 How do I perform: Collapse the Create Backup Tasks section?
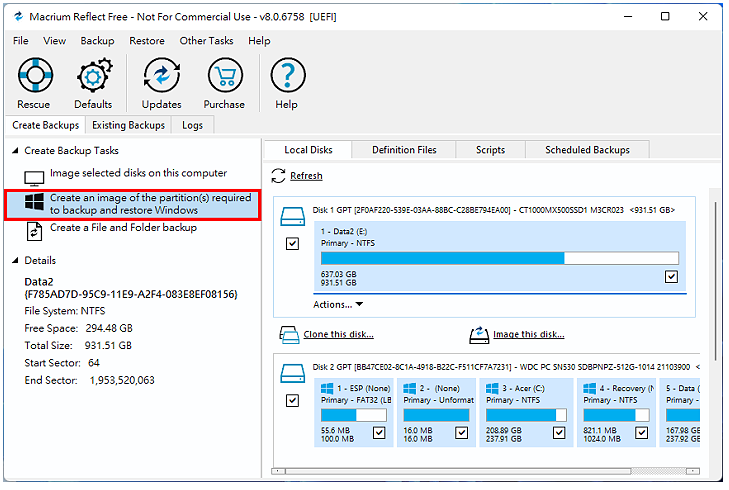pos(15,151)
